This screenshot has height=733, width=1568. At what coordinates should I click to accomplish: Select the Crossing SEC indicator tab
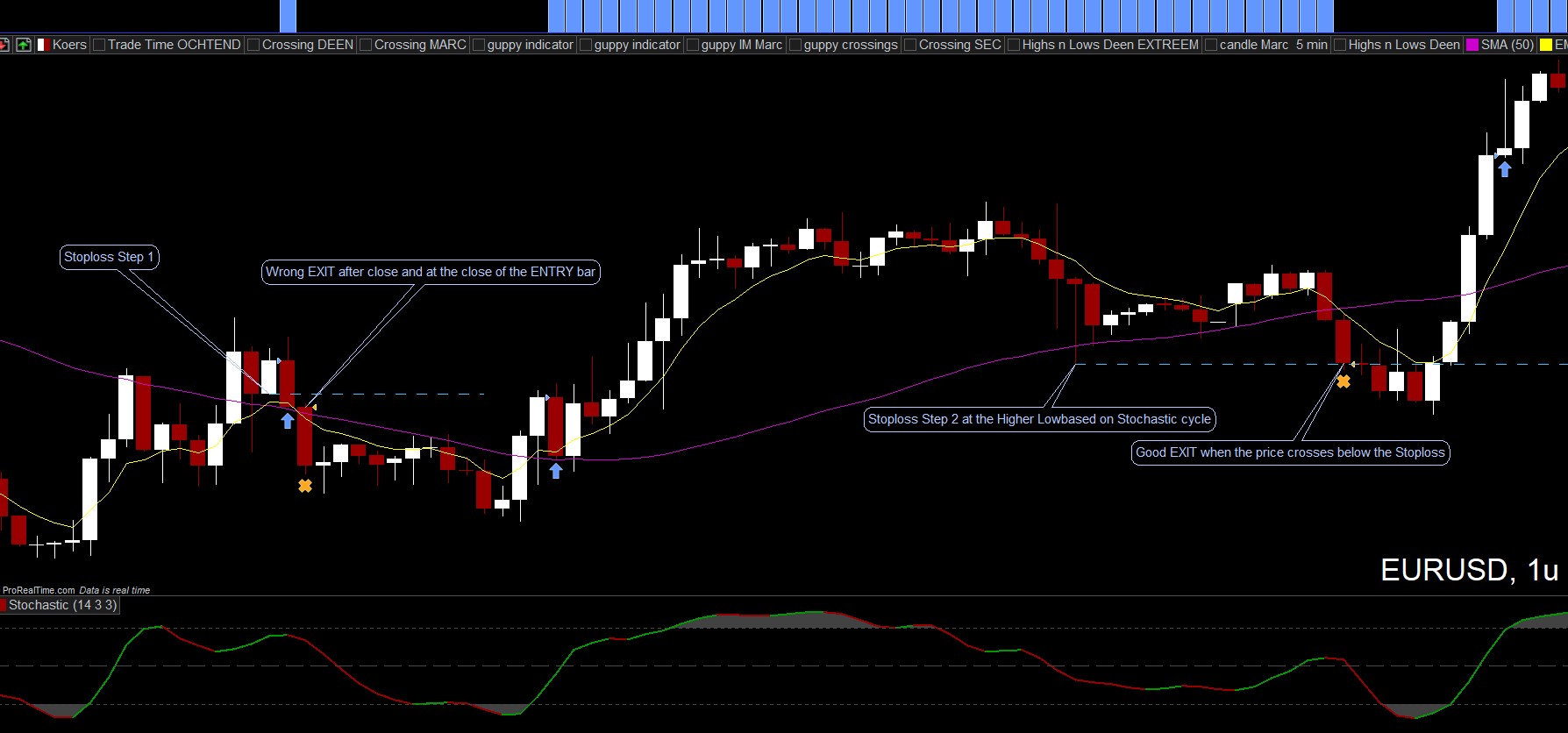[x=959, y=45]
